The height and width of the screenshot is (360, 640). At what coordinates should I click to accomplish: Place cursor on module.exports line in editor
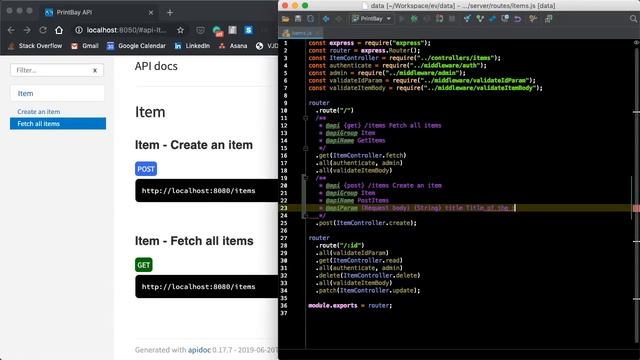click(x=350, y=305)
